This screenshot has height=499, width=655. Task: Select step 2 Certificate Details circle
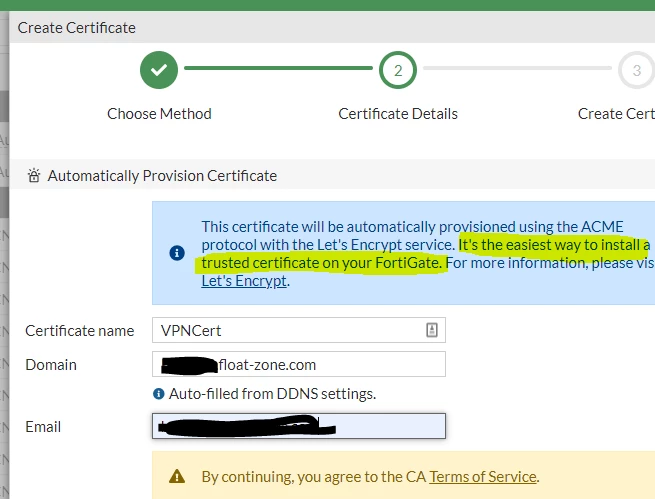(x=398, y=70)
